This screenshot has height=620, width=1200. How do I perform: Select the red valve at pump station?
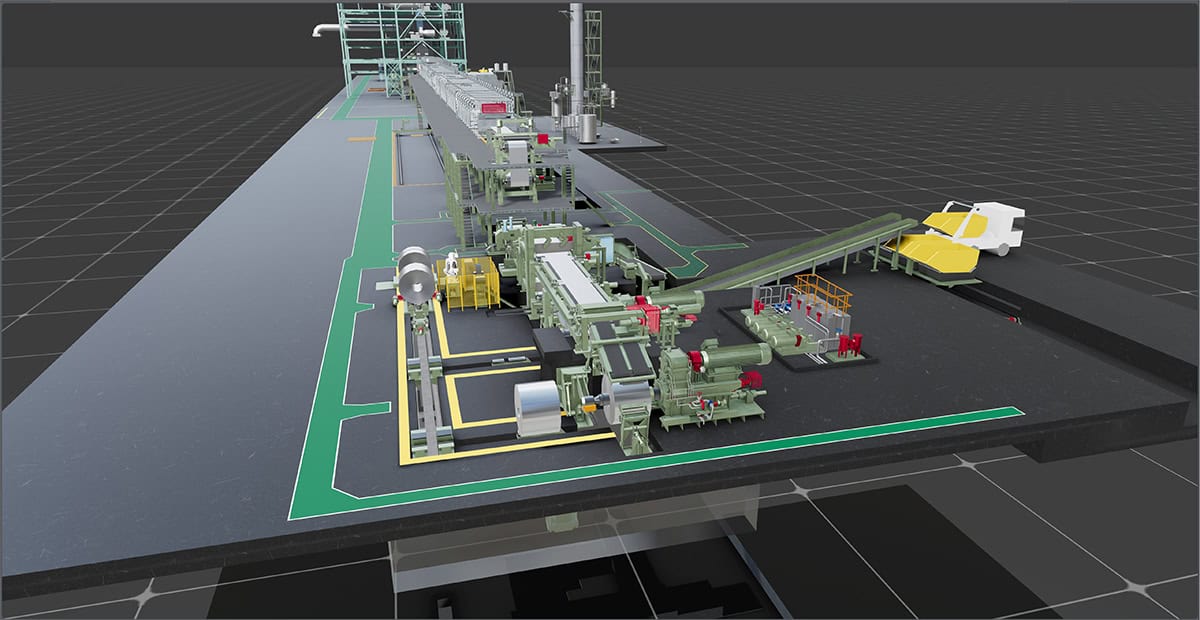pos(851,346)
